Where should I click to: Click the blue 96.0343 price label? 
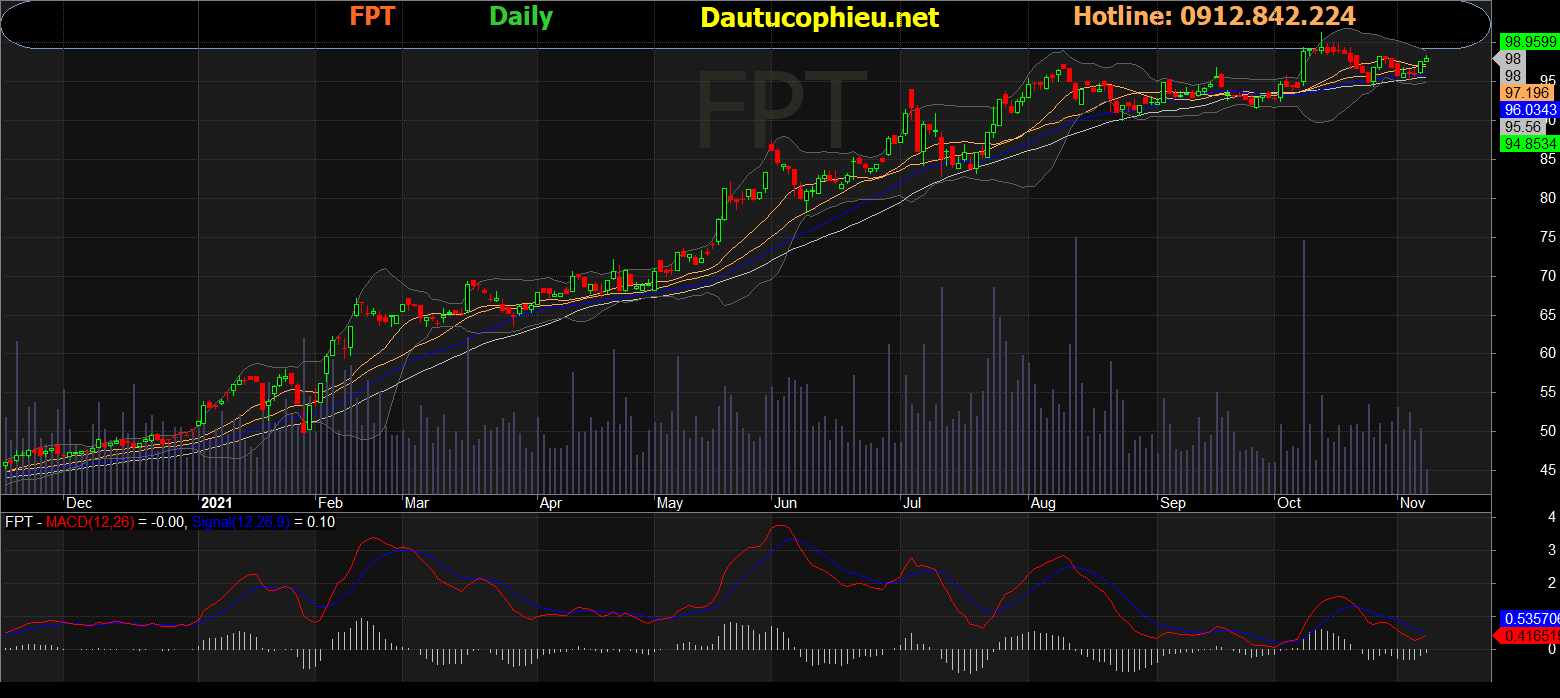[x=1529, y=109]
